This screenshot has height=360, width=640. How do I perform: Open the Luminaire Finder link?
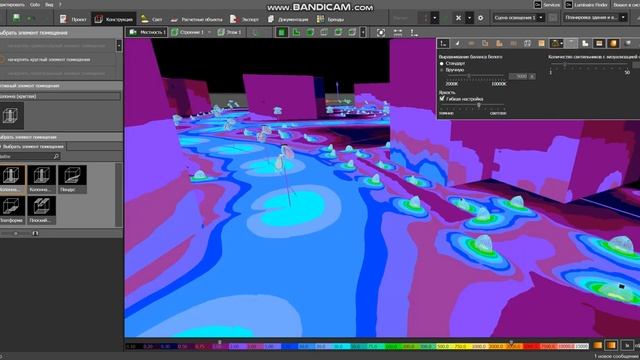point(587,4)
